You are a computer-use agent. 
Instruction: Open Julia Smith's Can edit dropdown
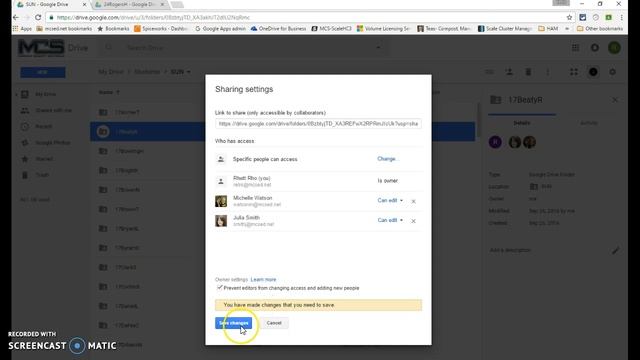coord(390,220)
